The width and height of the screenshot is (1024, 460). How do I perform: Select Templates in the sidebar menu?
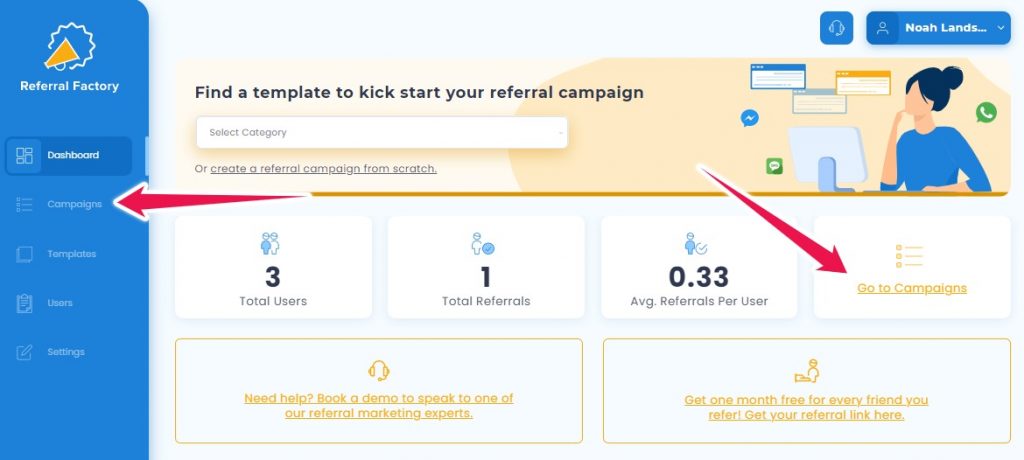click(x=72, y=254)
